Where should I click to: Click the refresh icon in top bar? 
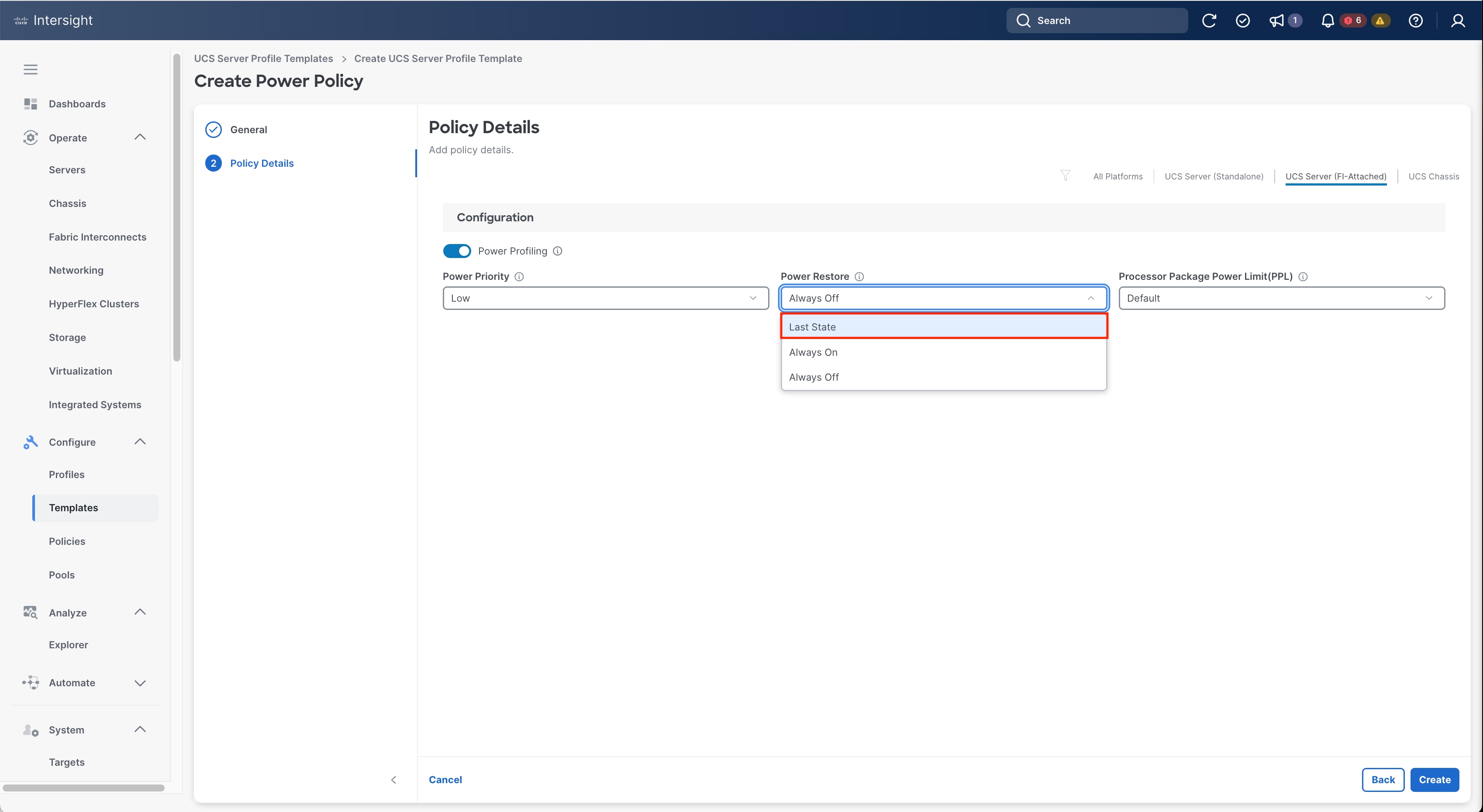click(1208, 21)
